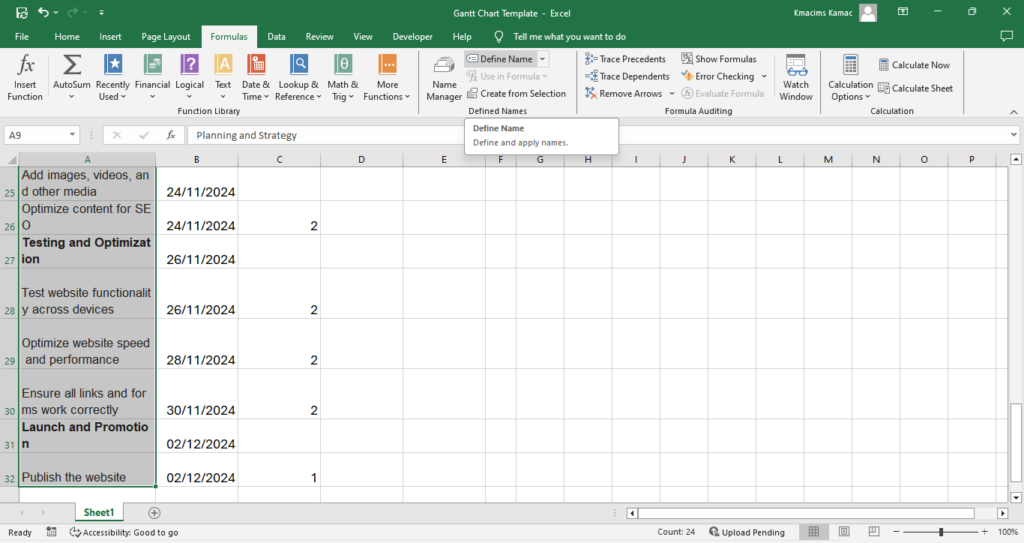This screenshot has width=1024, height=543.
Task: Open Date & Time functions
Action: click(x=255, y=78)
